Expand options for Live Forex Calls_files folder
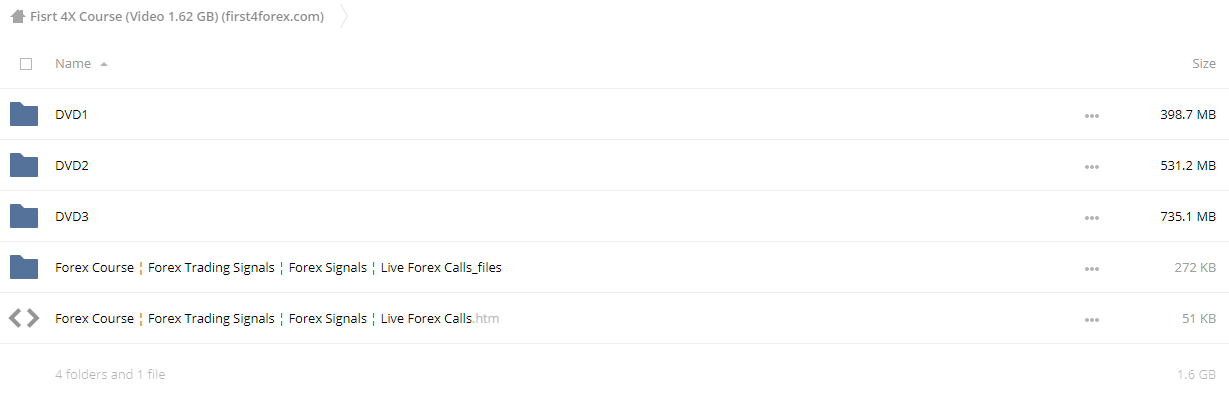Viewport: 1229px width, 414px height. coord(1091,269)
